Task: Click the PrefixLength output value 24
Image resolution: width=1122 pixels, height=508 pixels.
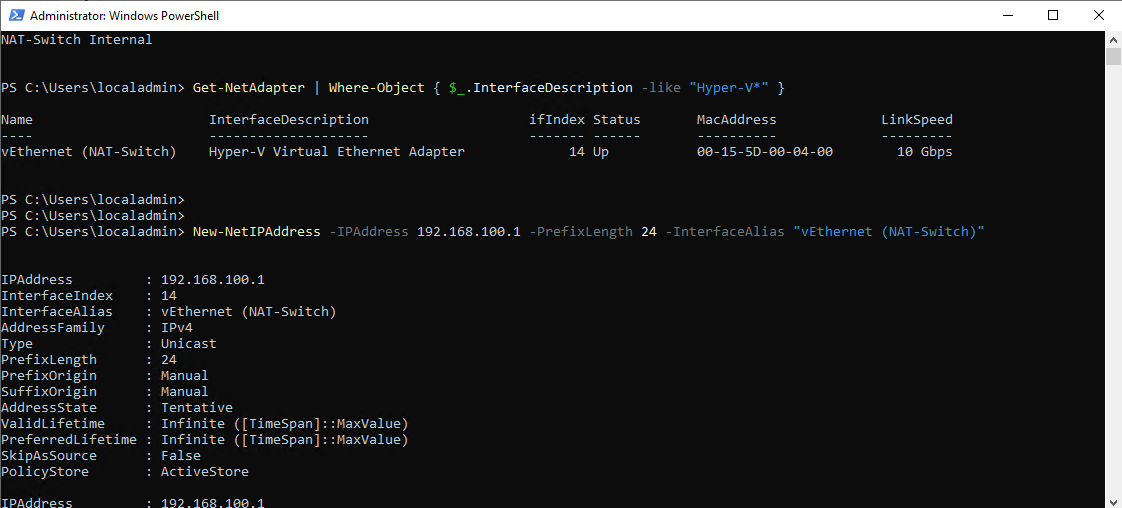Action: pyautogui.click(x=169, y=360)
